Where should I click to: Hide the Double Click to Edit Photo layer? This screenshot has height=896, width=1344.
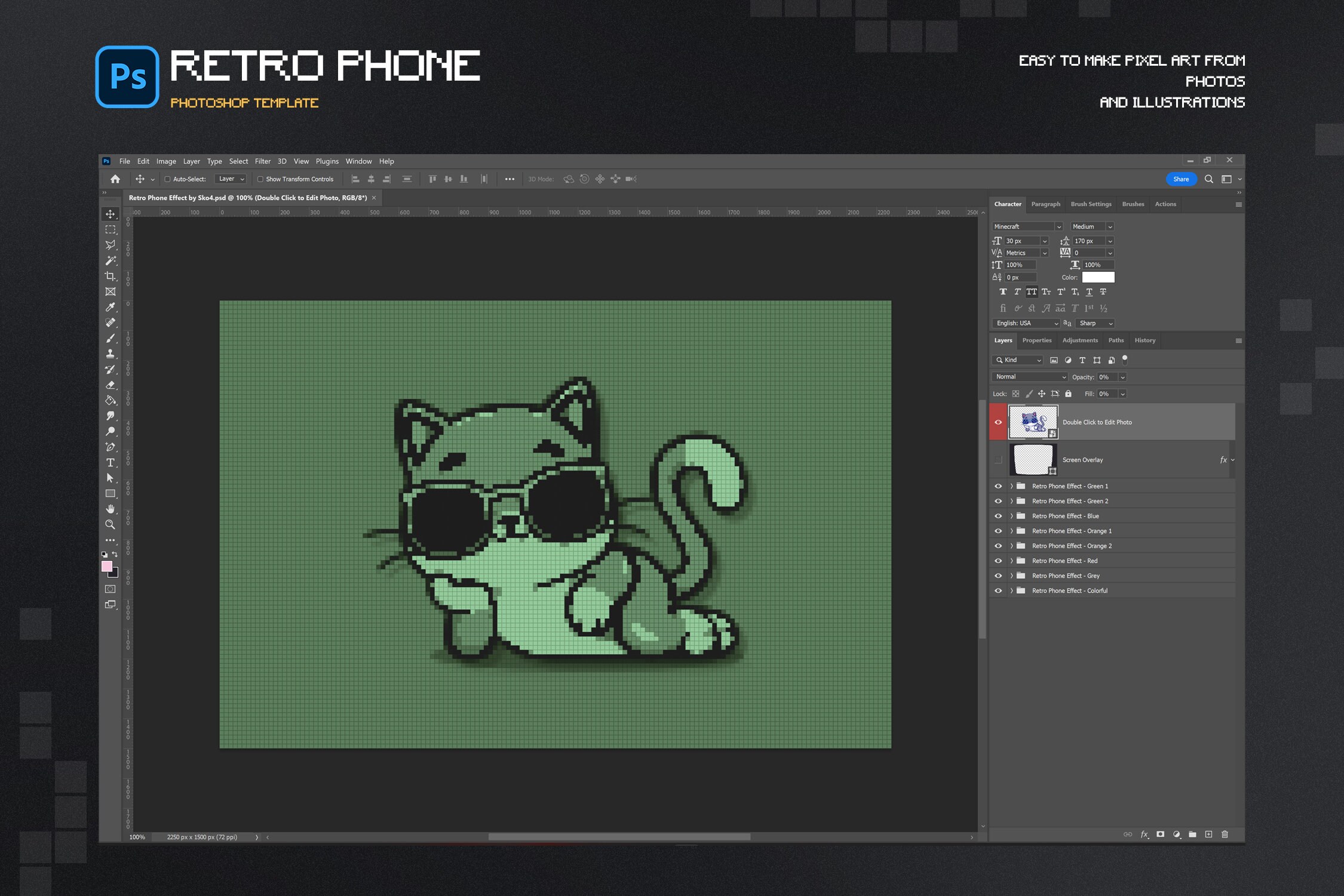[x=998, y=422]
